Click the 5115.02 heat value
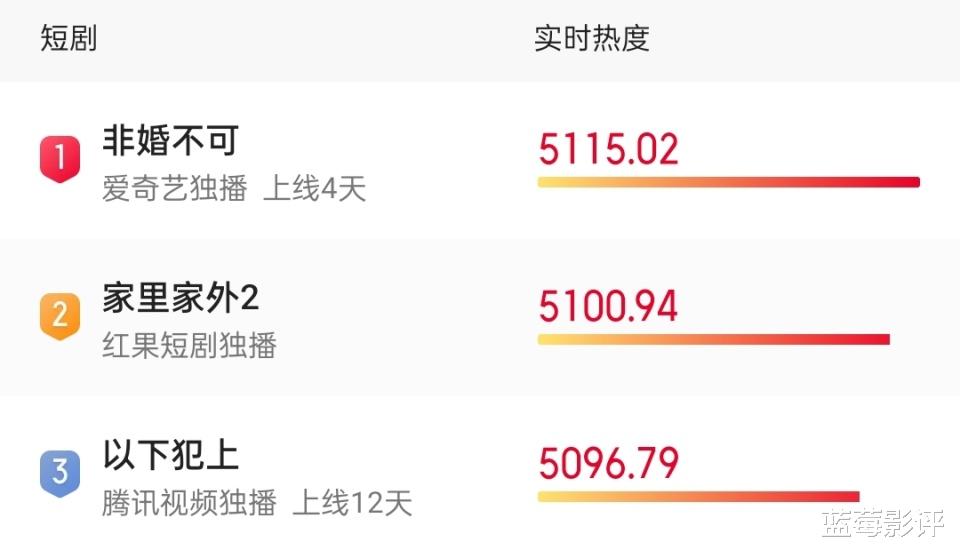Viewport: 960px width, 558px height. coord(608,150)
